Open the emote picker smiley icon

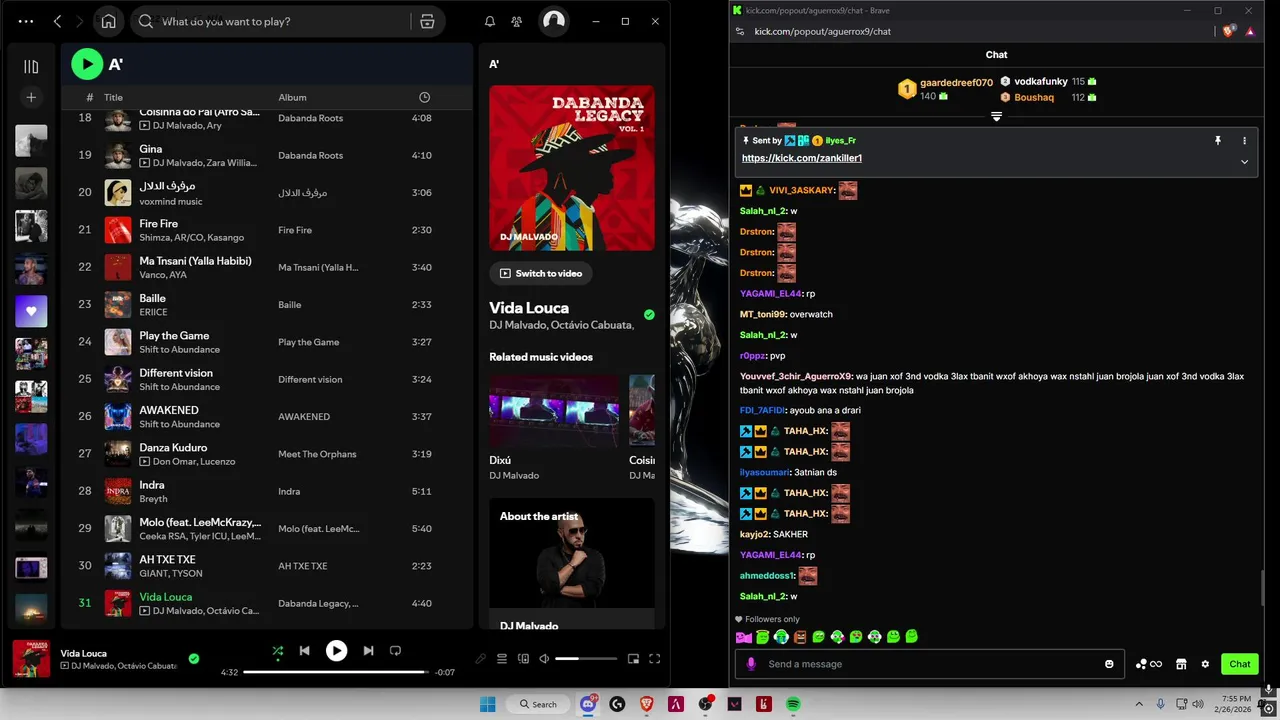(1109, 664)
